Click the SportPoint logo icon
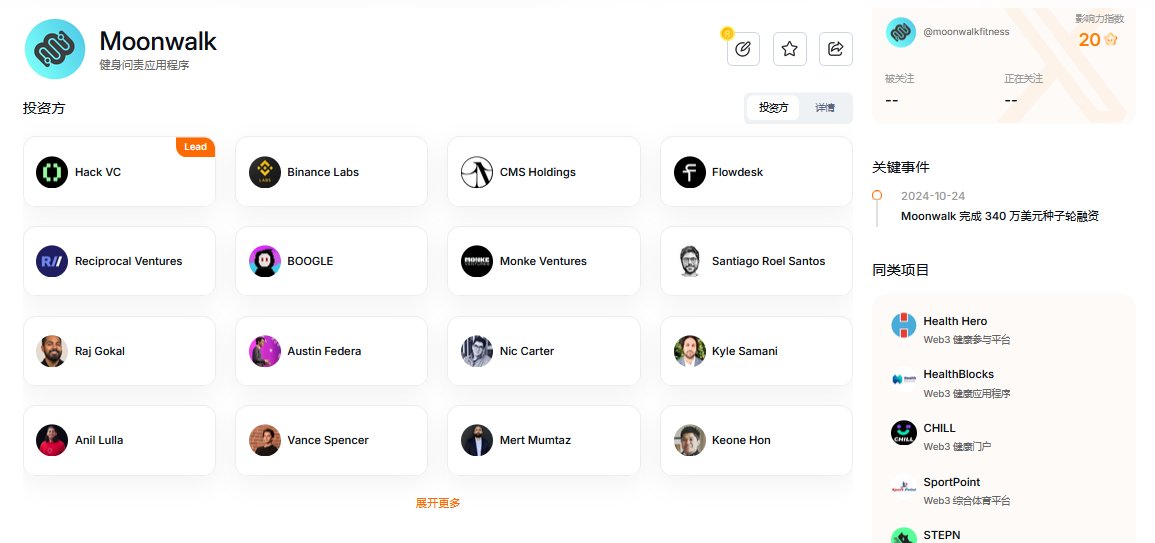The image size is (1155, 543). 904,486
